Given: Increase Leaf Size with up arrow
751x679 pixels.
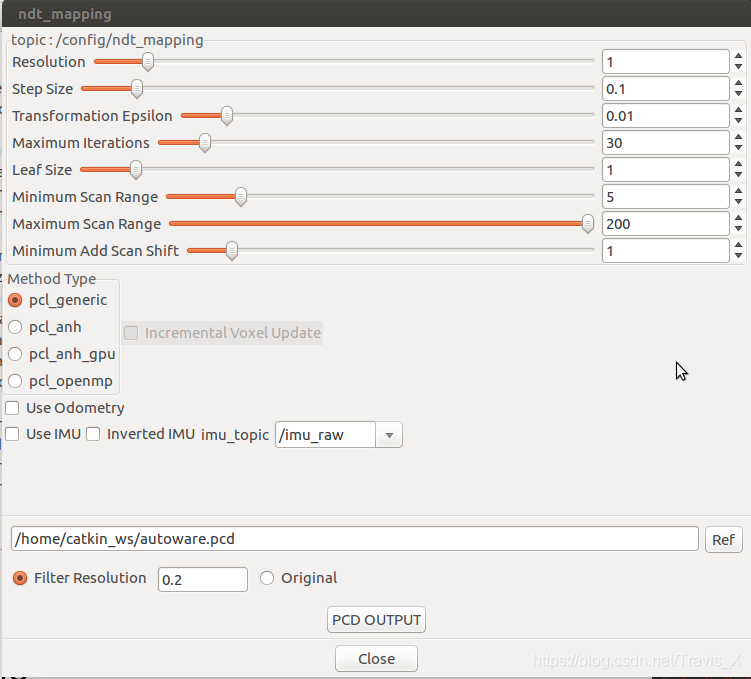Looking at the screenshot, I should [x=739, y=164].
